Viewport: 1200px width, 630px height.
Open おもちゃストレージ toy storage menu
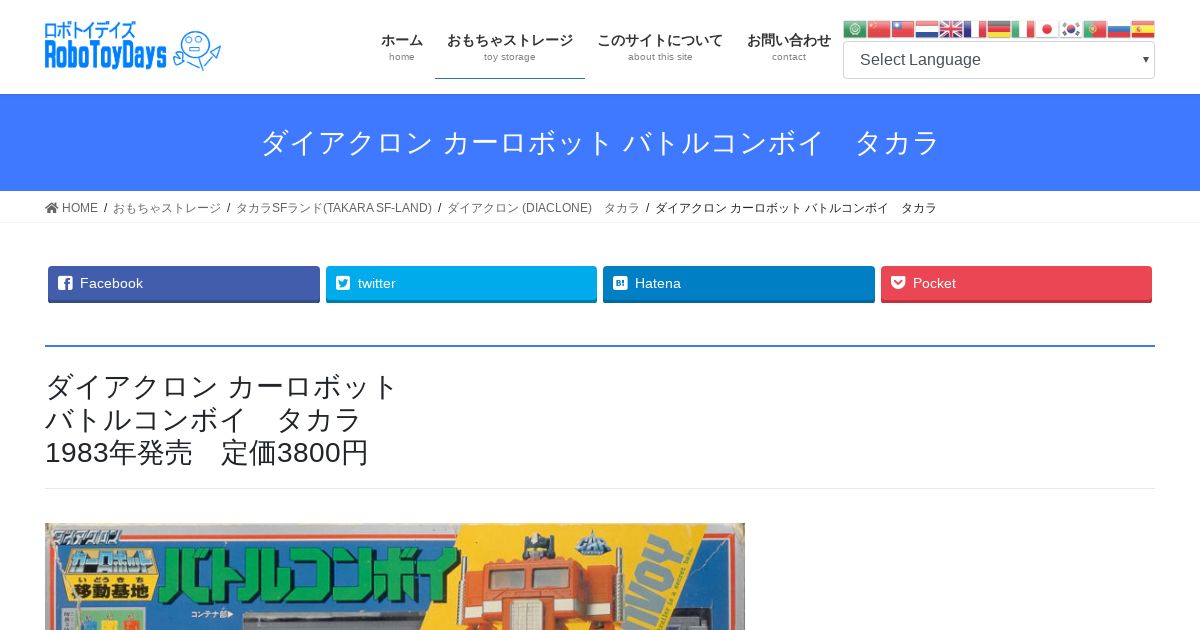point(510,47)
